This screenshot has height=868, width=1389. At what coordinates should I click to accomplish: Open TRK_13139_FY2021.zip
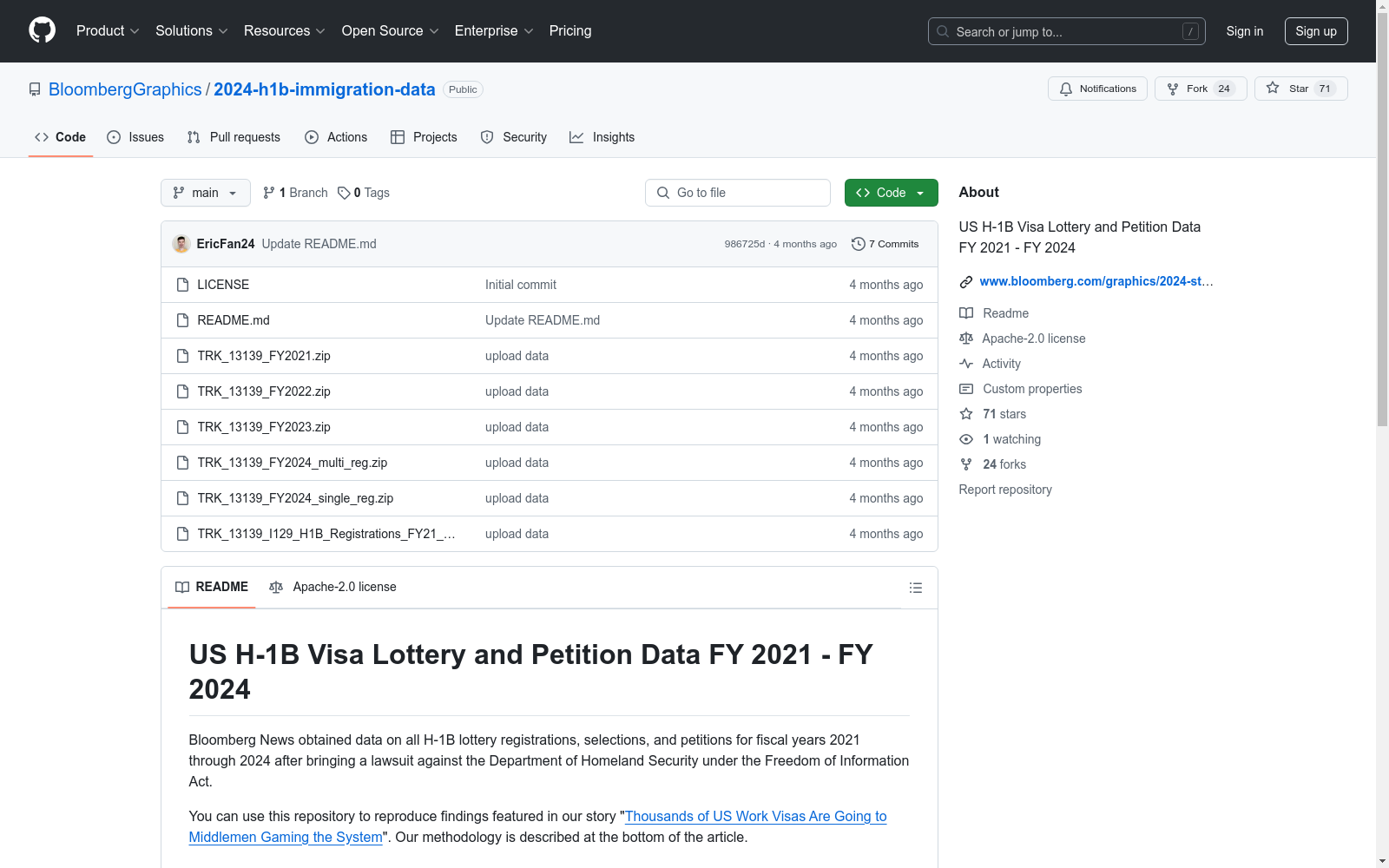pyautogui.click(x=264, y=356)
